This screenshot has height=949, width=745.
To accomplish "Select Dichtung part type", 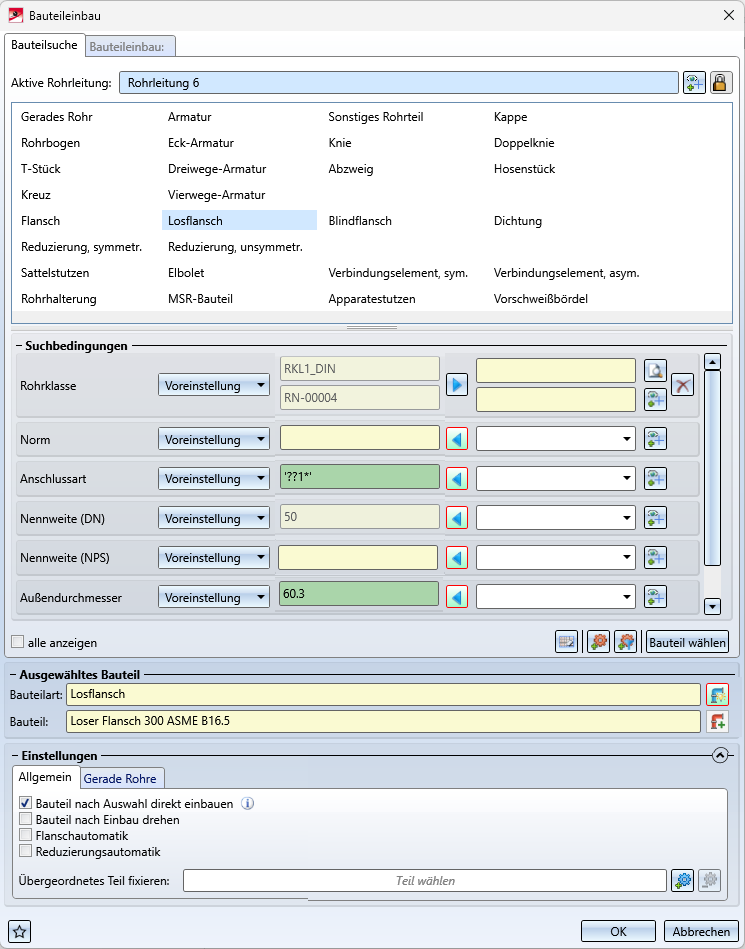I will pyautogui.click(x=517, y=221).
